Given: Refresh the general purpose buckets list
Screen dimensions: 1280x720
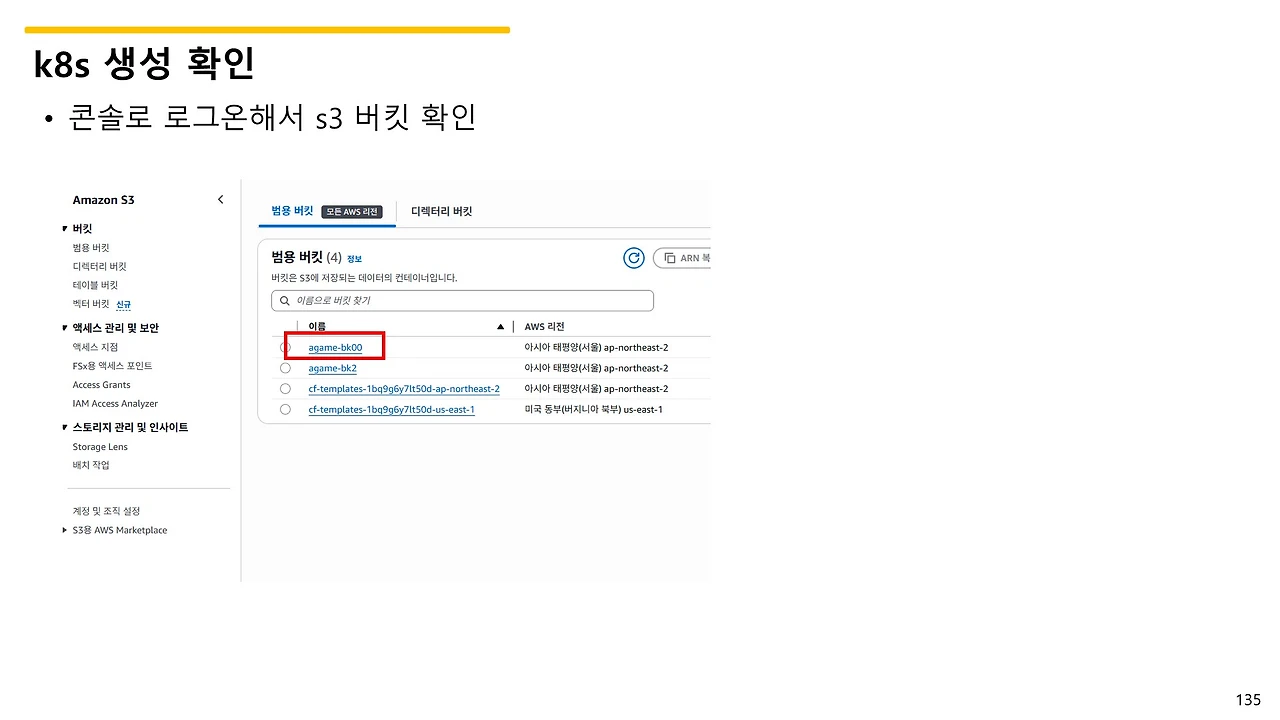Looking at the screenshot, I should pyautogui.click(x=633, y=258).
